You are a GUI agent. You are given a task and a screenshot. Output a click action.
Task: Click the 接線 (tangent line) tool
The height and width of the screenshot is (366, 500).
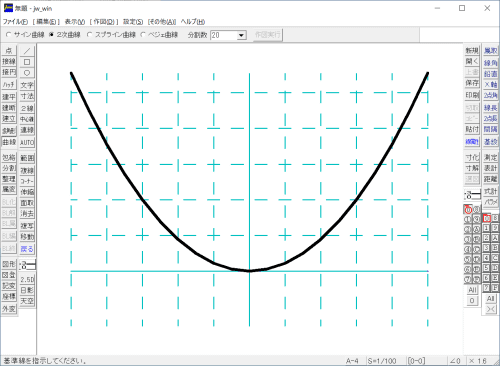pos(9,61)
